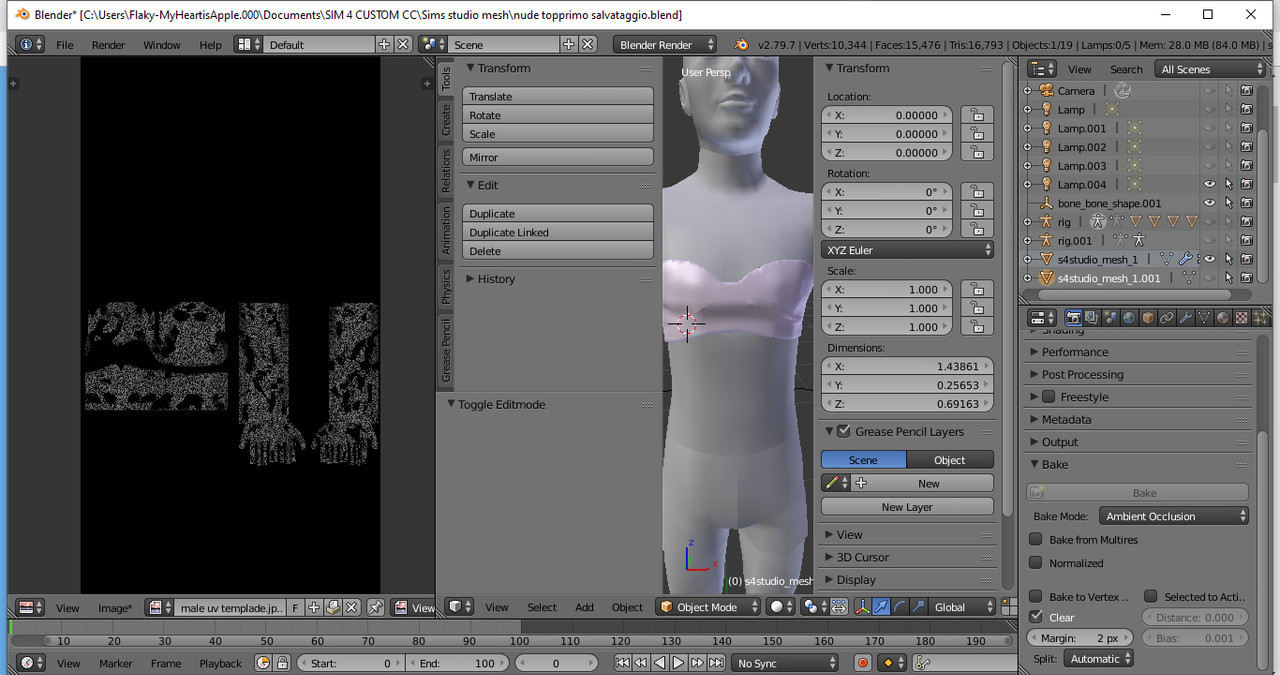
Task: Unlink the male uv template image (X icon)
Action: 351,607
